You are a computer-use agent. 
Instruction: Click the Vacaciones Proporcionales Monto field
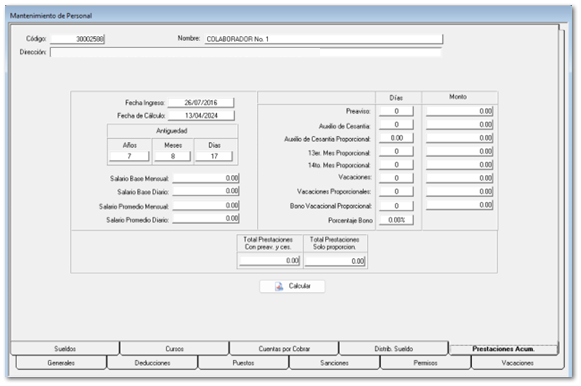459,191
